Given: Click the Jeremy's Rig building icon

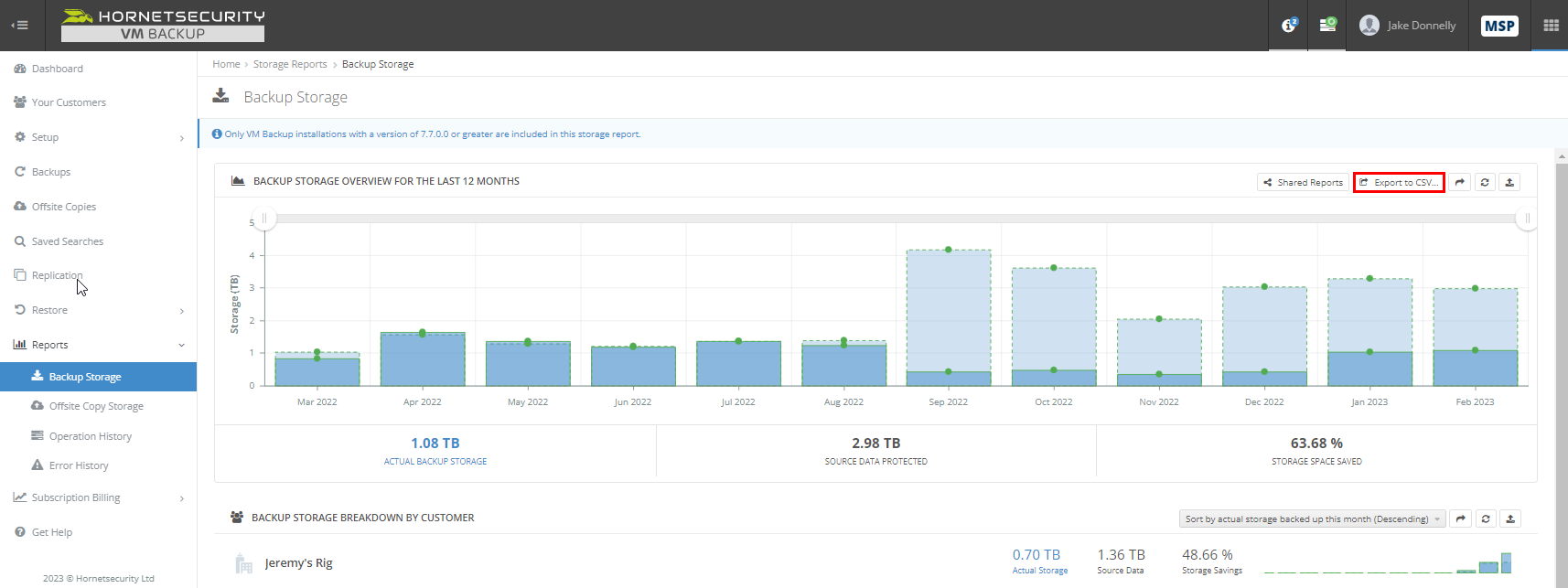Looking at the screenshot, I should point(243,563).
